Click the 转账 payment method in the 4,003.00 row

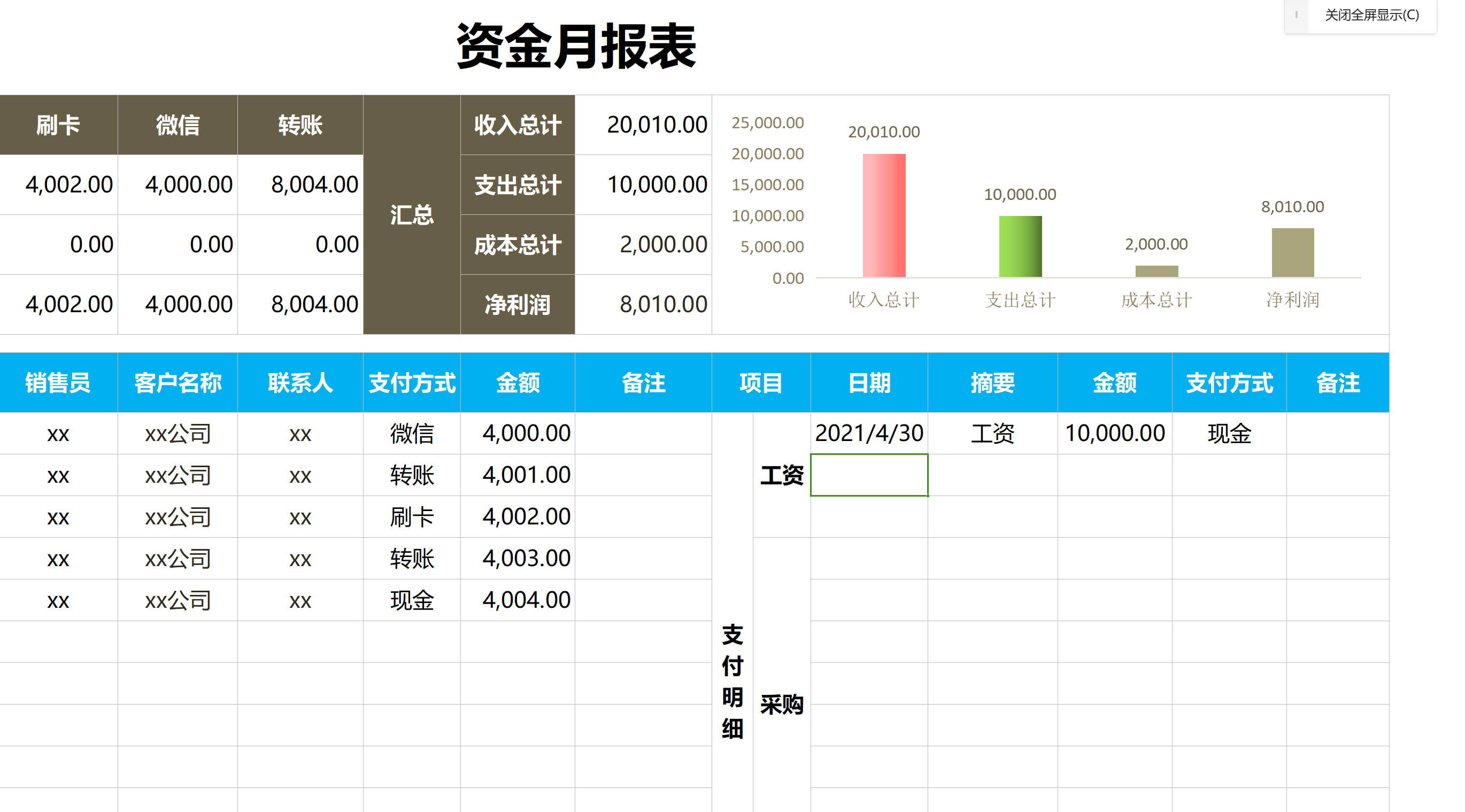point(412,559)
